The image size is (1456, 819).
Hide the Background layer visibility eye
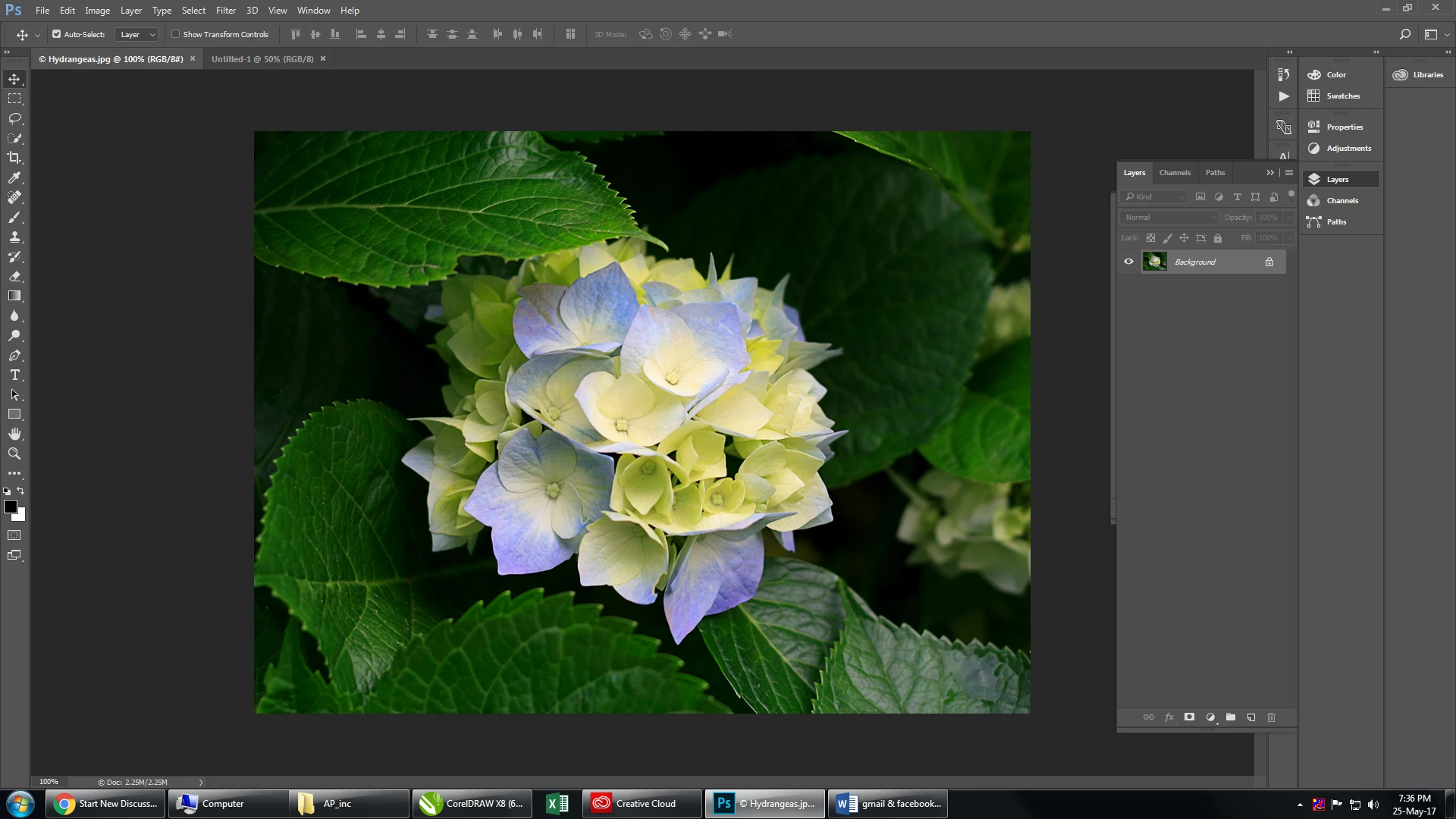[1128, 262]
